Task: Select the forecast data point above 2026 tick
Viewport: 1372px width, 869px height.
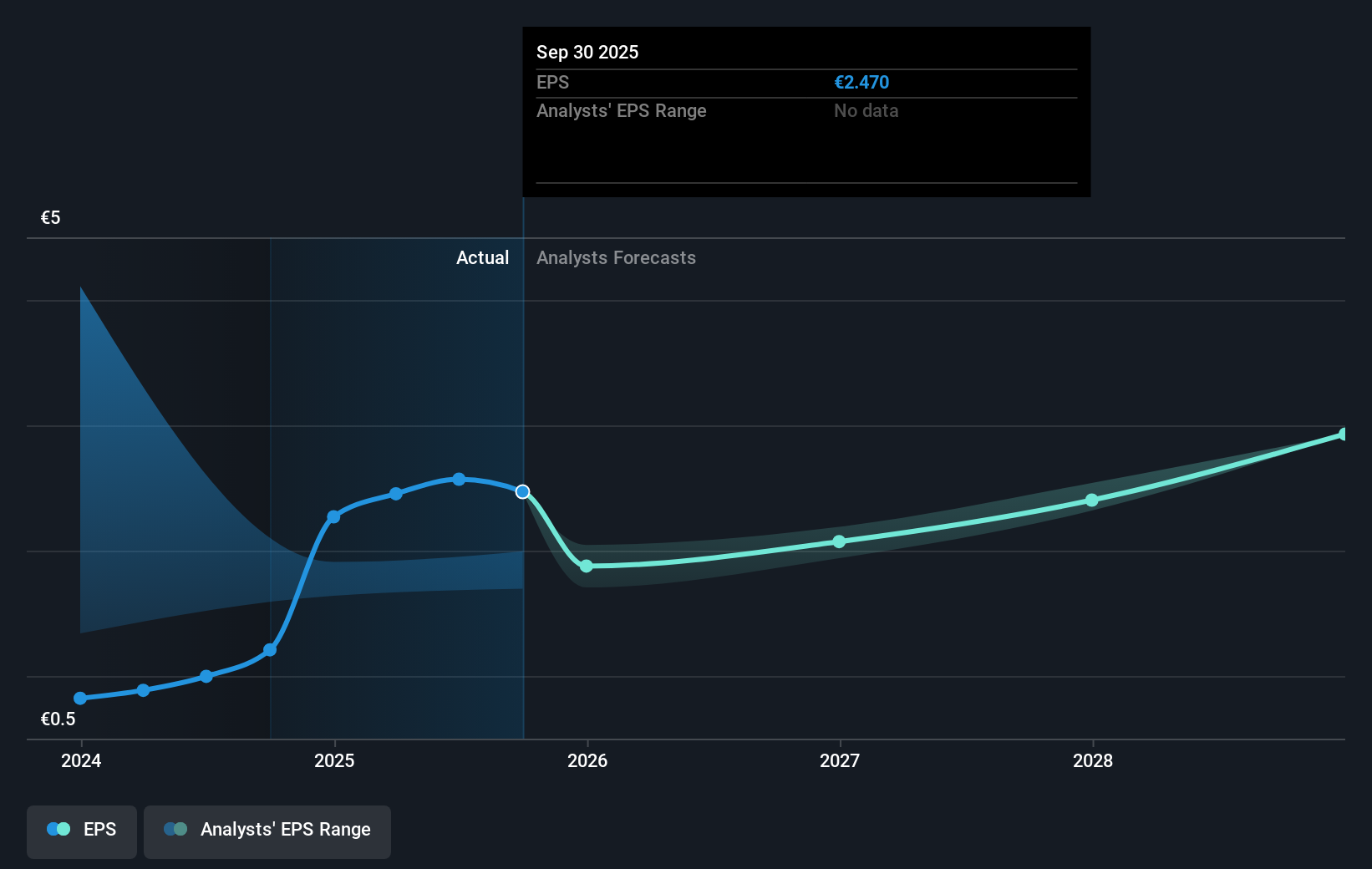Action: [x=587, y=566]
